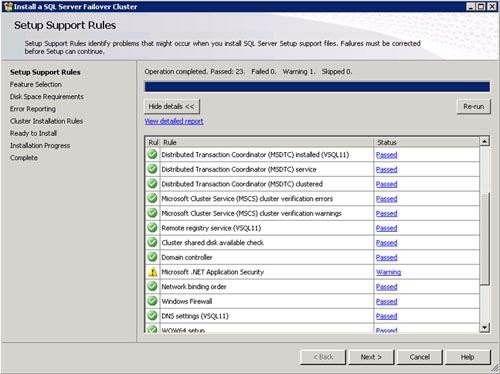Screen dimensions: 500x374
Task: Click the rules list scrollbar down arrow
Action: click(484, 327)
